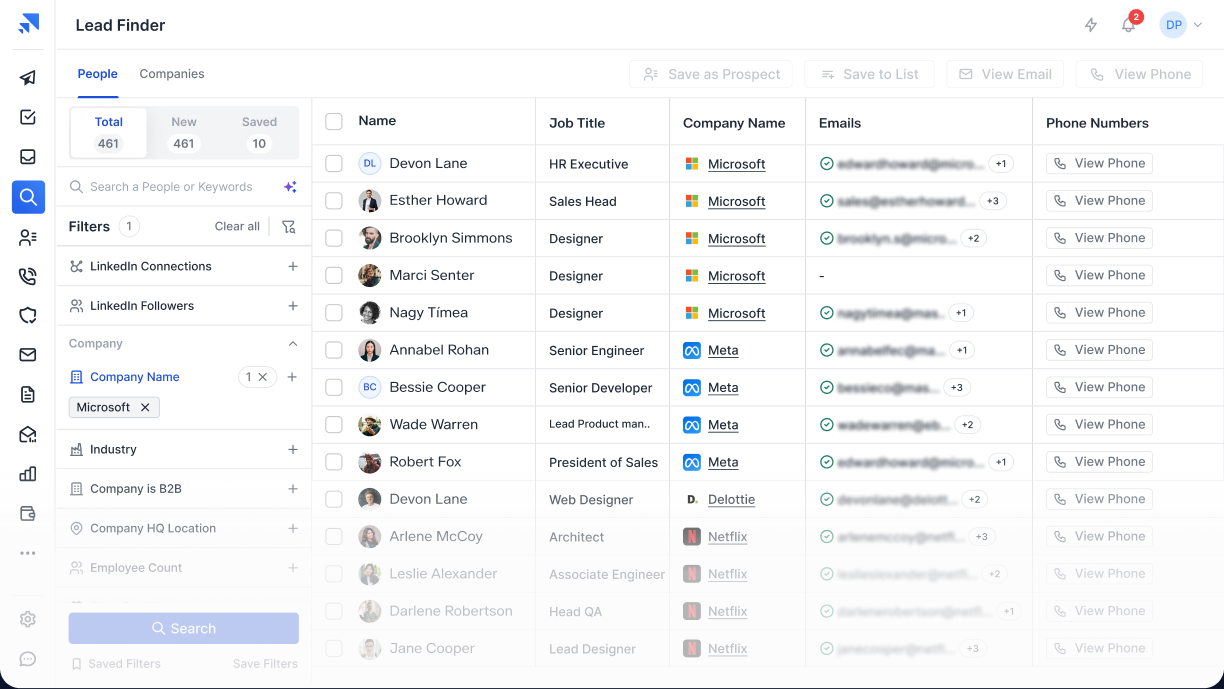Screen dimensions: 1224x689
Task: Click the View Phone toolbar button
Action: click(1140, 74)
